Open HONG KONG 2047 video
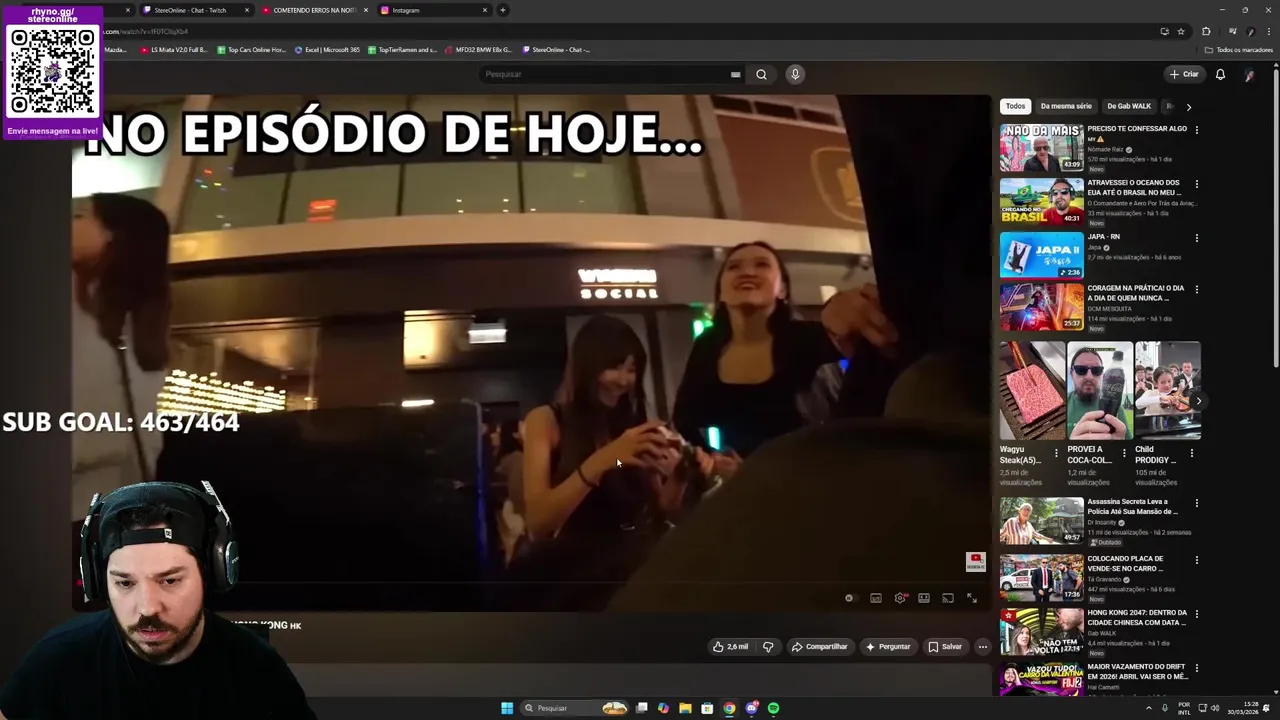The height and width of the screenshot is (720, 1280). pyautogui.click(x=1041, y=631)
